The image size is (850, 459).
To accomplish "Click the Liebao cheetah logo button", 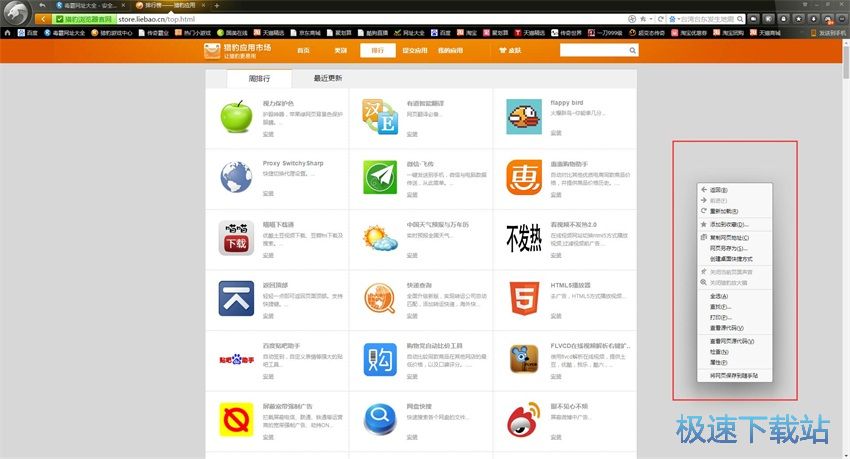I will point(16,12).
